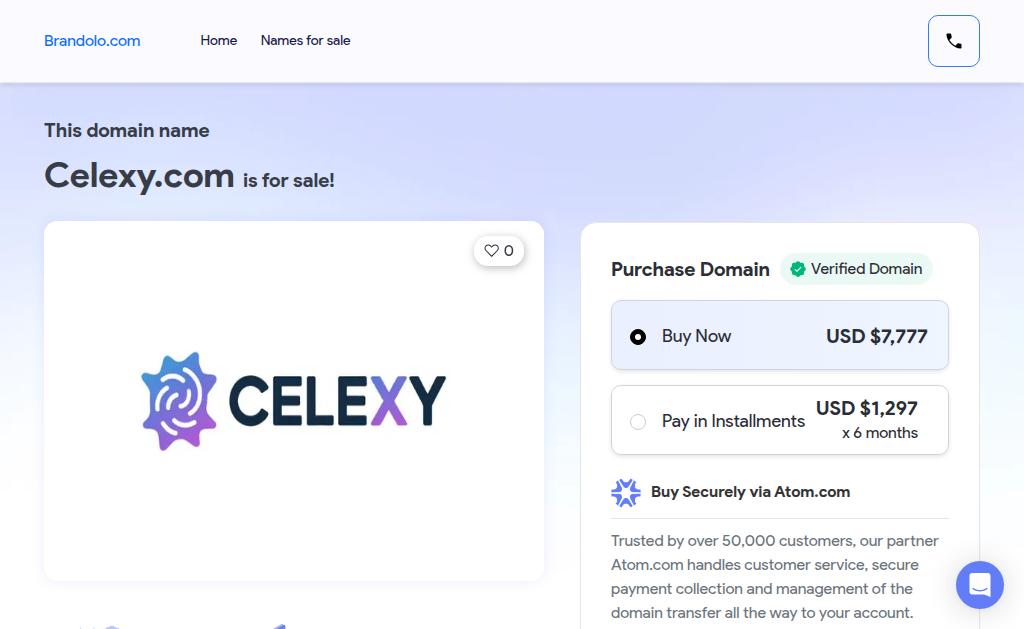The height and width of the screenshot is (629, 1024).
Task: Go to the Home menu item
Action: tap(218, 41)
